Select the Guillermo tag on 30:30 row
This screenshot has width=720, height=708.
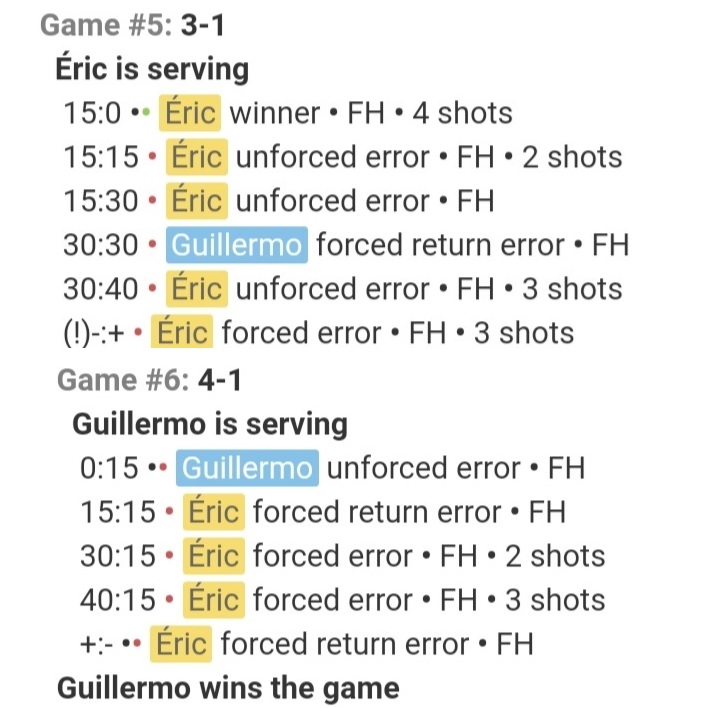[x=236, y=245]
